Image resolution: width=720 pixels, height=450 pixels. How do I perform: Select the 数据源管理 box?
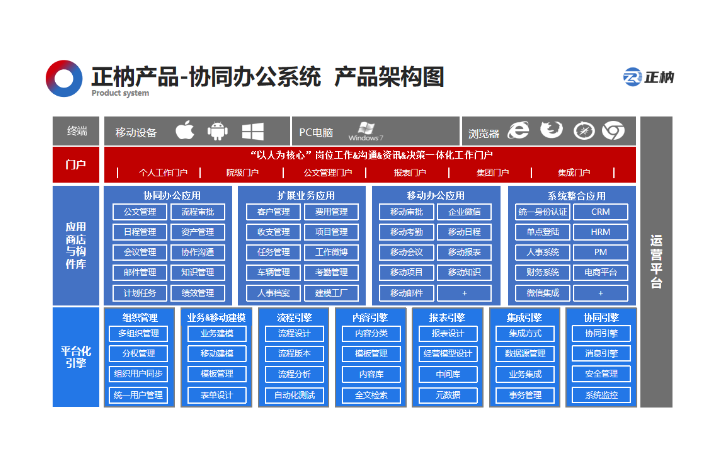click(525, 354)
